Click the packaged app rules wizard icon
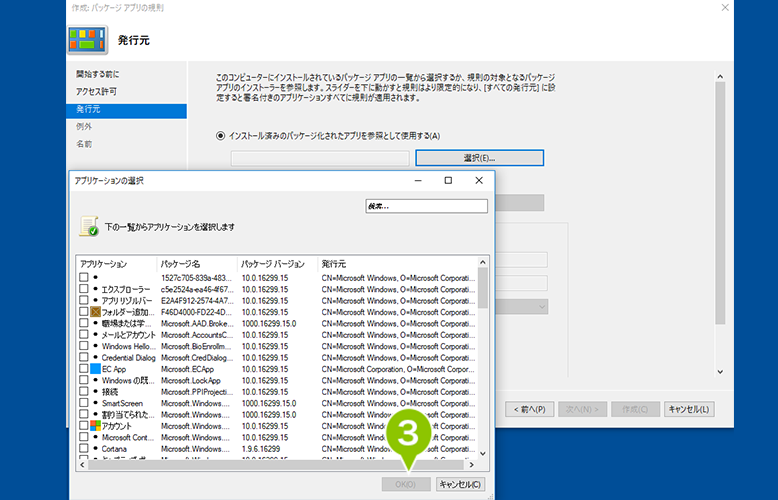 [88, 40]
